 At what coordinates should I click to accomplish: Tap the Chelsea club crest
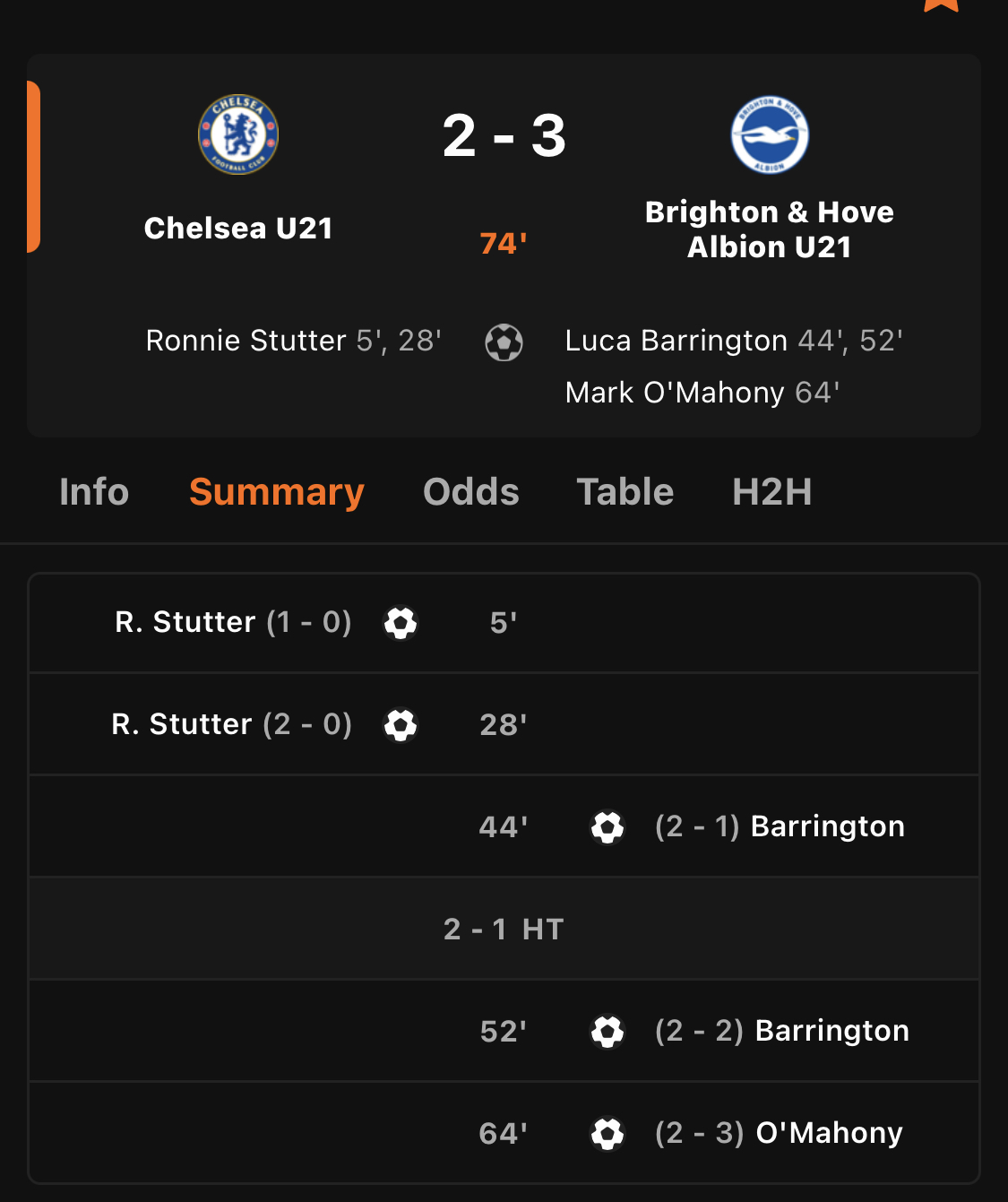coord(238,134)
